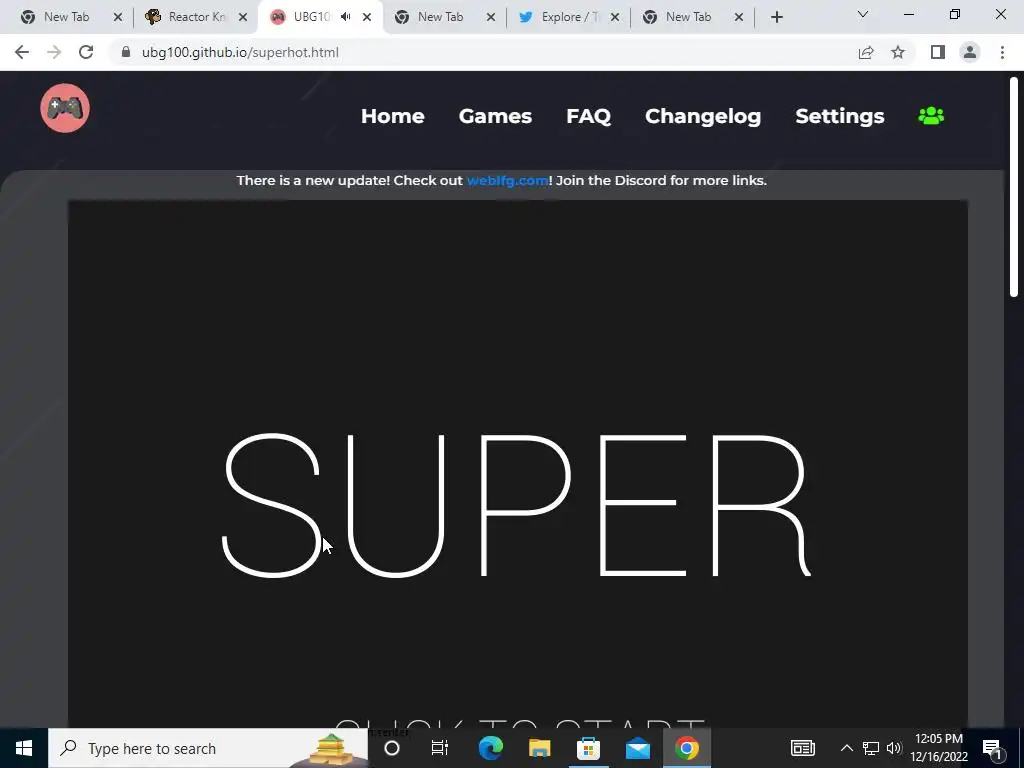Click the padlock site info icon
This screenshot has width=1024, height=768.
pos(125,52)
